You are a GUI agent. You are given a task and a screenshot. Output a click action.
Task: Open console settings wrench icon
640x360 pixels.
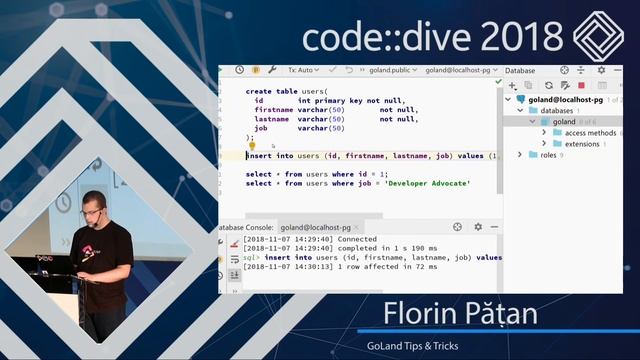(272, 70)
